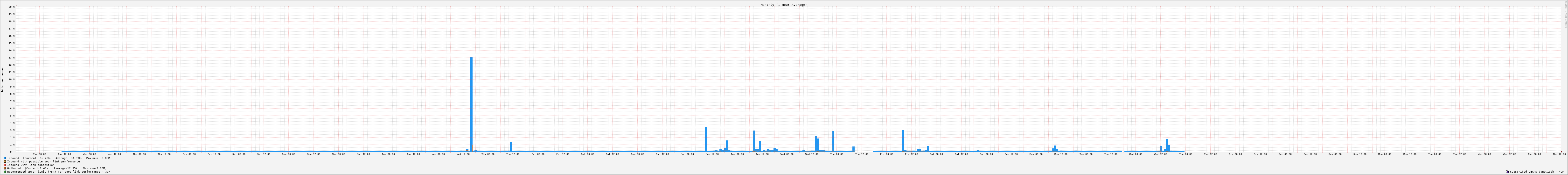
Task: Click the 'Monthly (1 Hour Average)' graph title
Action: 783,5
